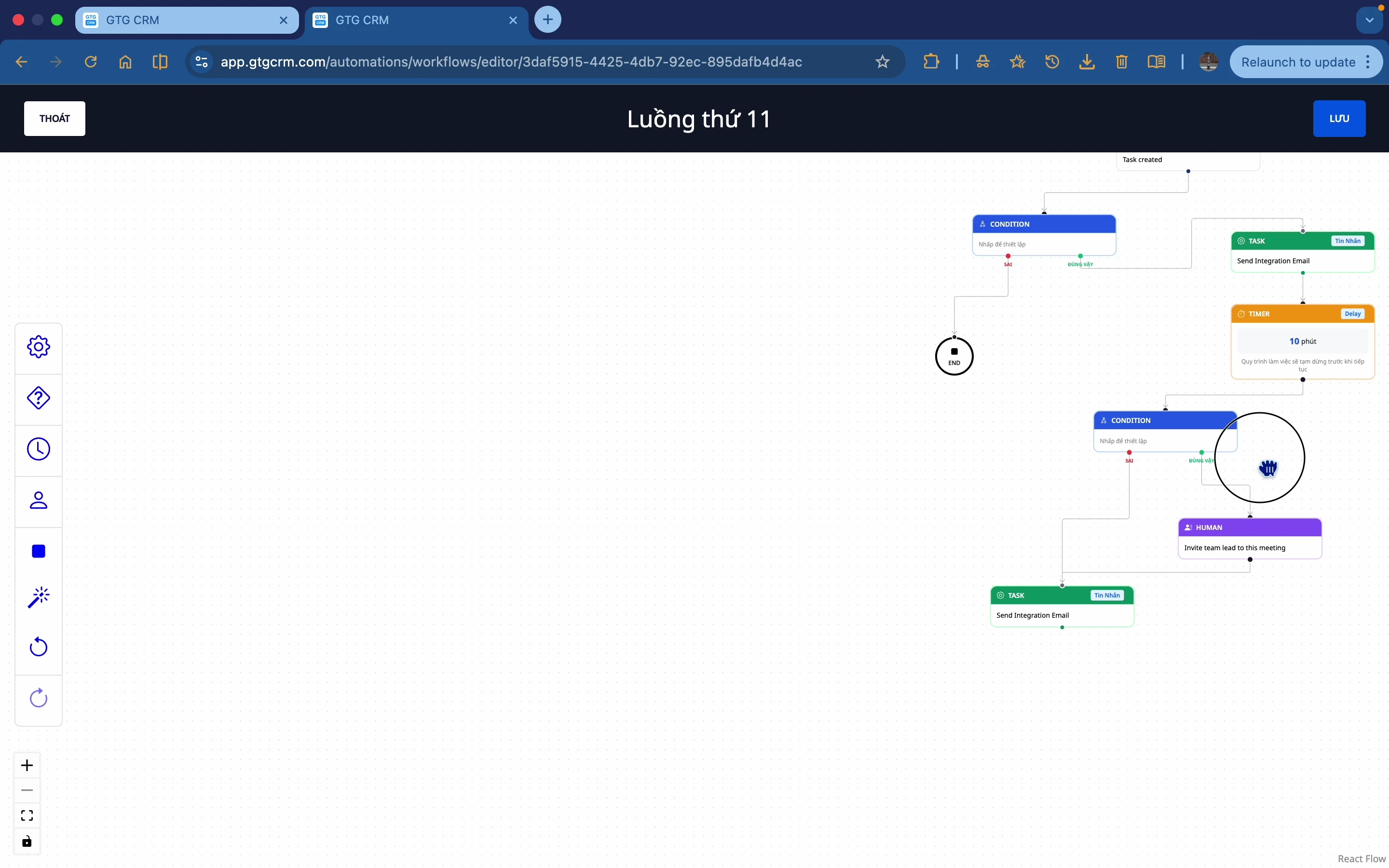Viewport: 1389px width, 868px height.
Task: Click the 10 phút Timer delay node
Action: pyautogui.click(x=1302, y=341)
